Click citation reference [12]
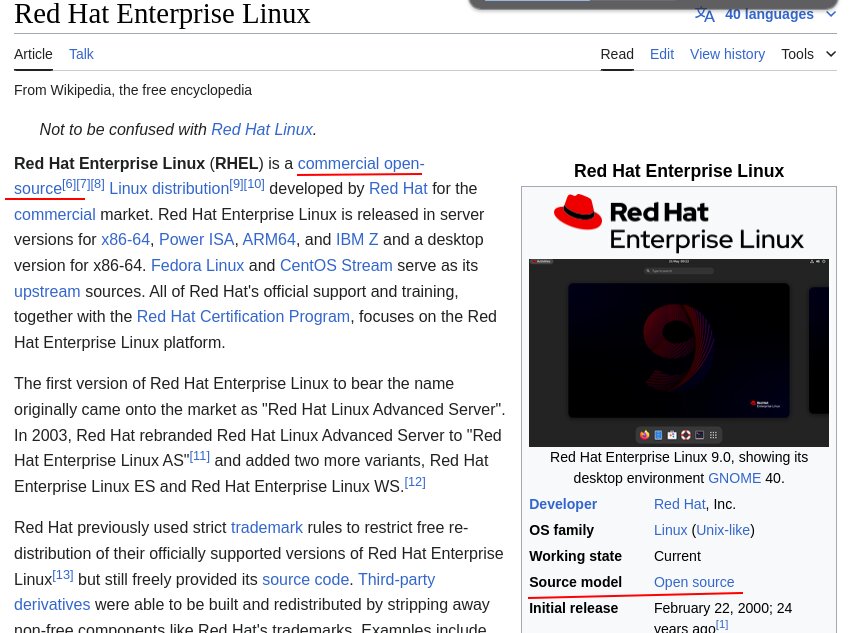The height and width of the screenshot is (633, 865). coord(415,482)
